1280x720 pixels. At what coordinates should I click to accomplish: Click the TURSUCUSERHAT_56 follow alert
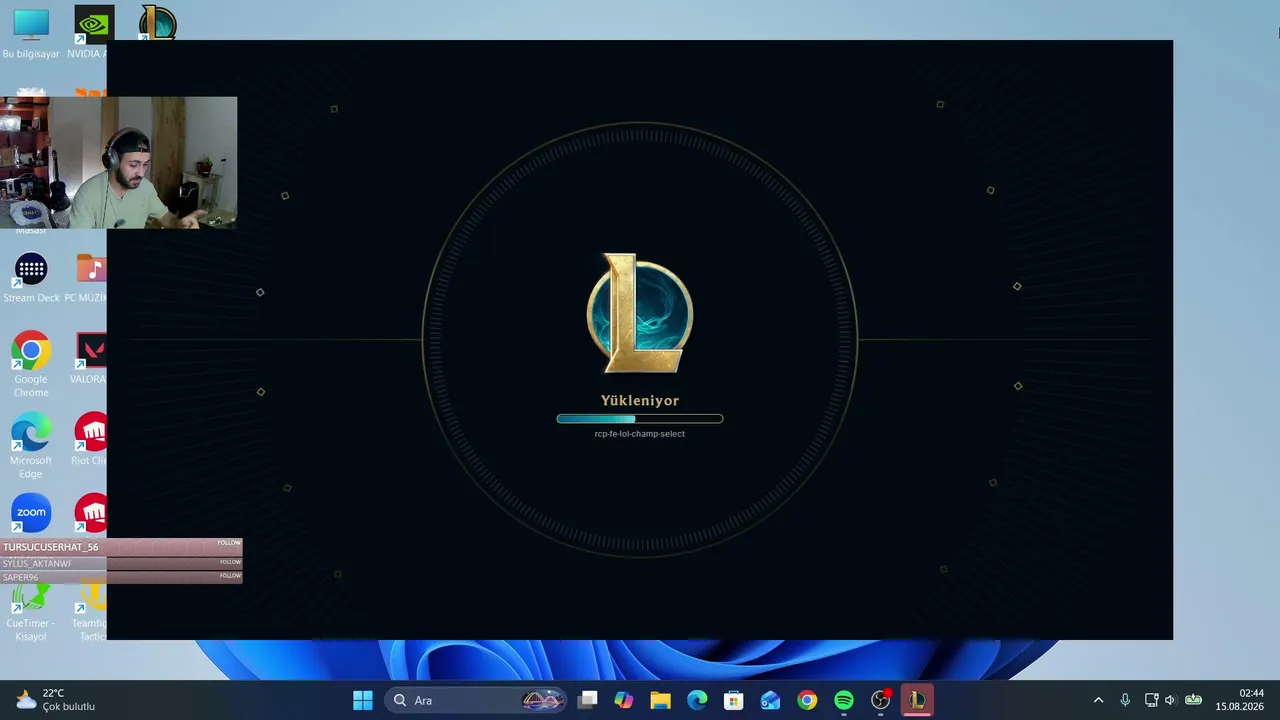tap(121, 547)
